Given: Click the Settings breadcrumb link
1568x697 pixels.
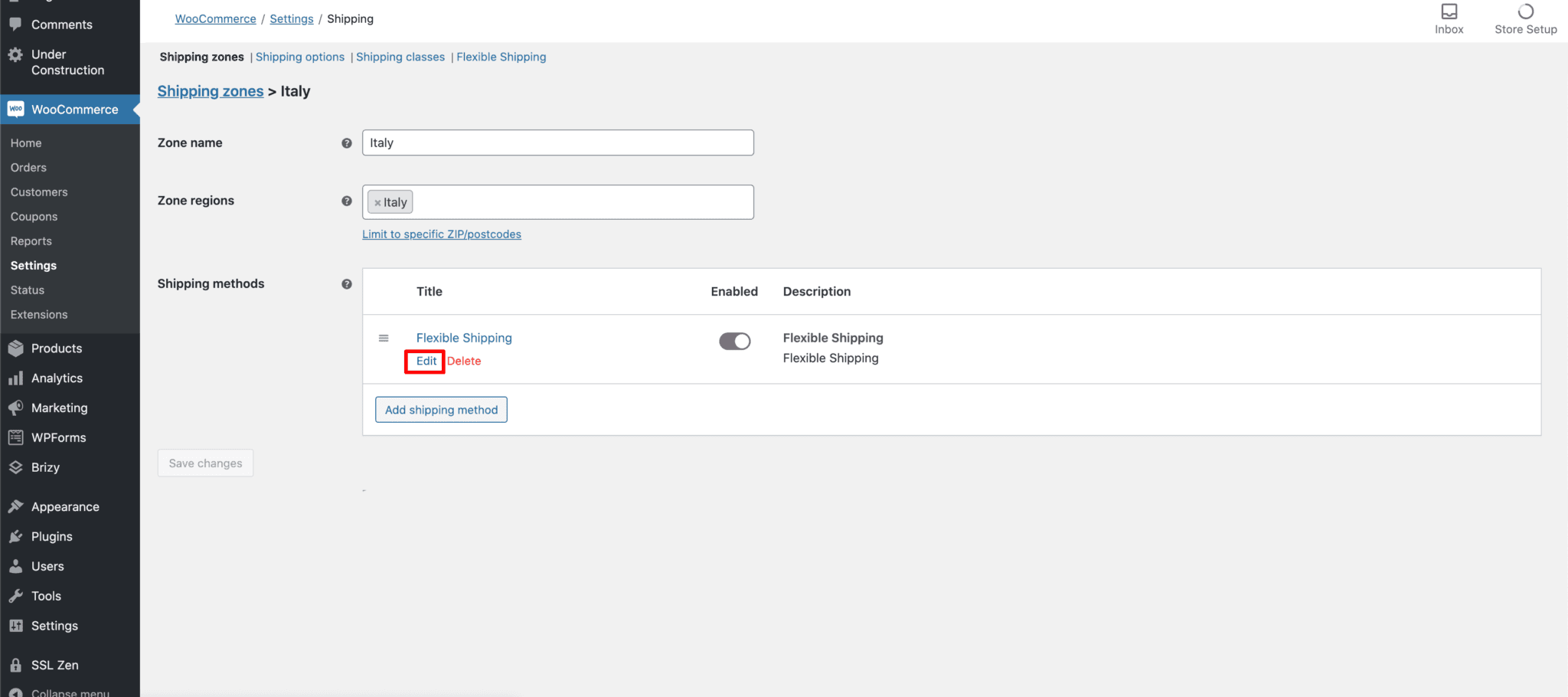Looking at the screenshot, I should (x=292, y=18).
